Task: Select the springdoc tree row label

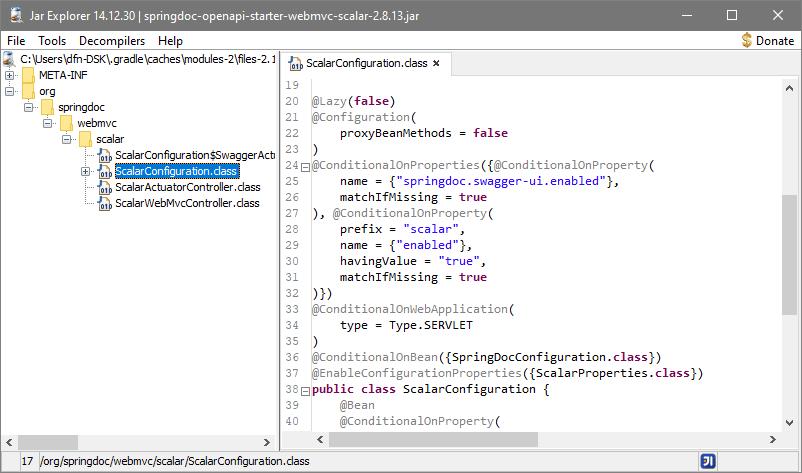Action: (x=81, y=107)
